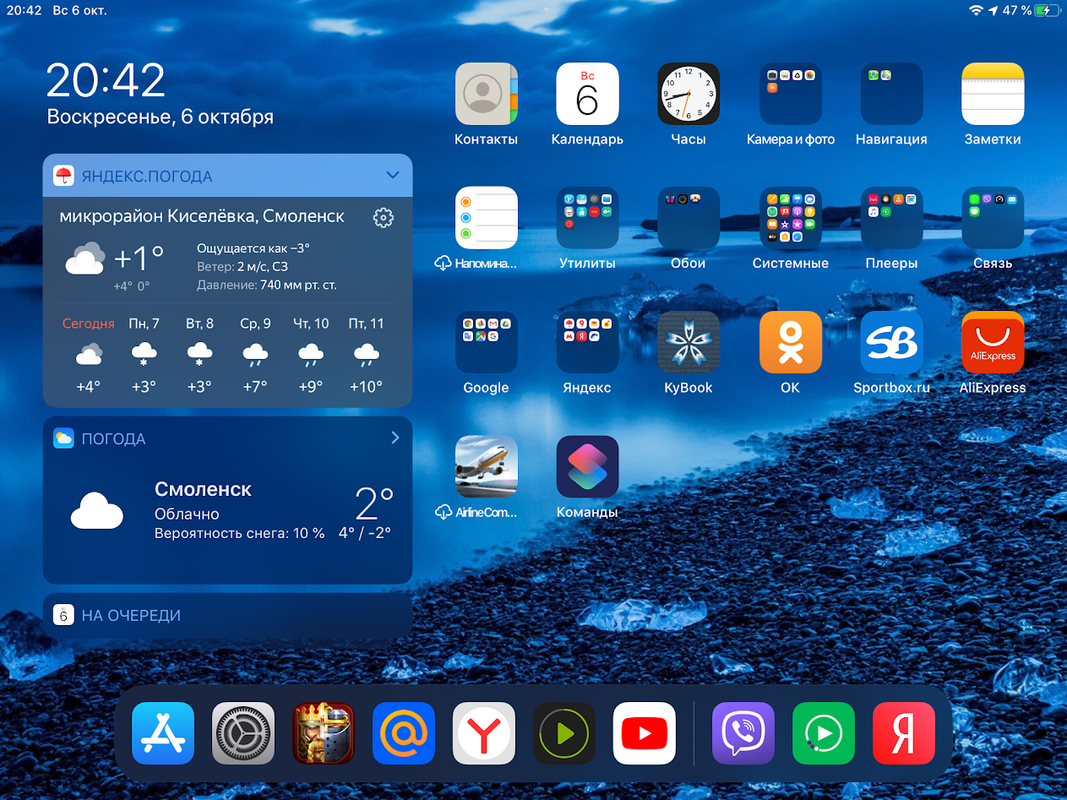Open the Яндекс folder
The height and width of the screenshot is (800, 1067).
coord(587,342)
